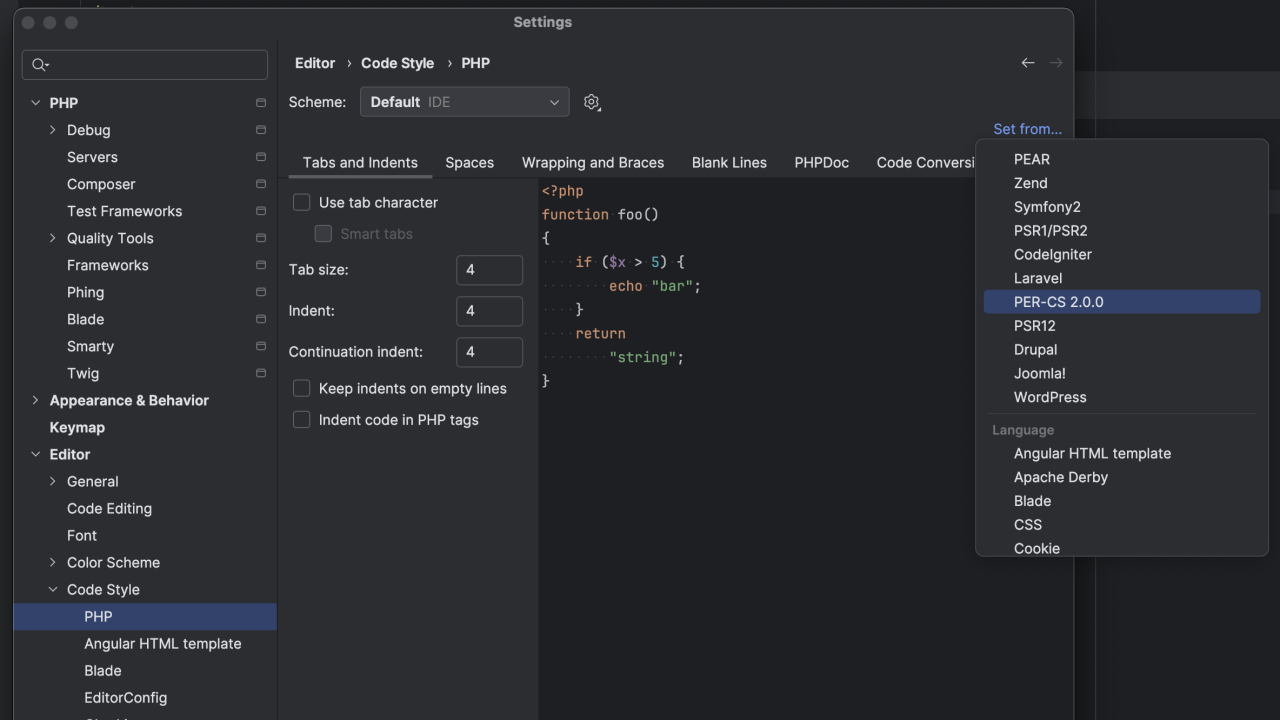
Task: Choose PER-CS 2.0.0 from the list
Action: [1058, 302]
